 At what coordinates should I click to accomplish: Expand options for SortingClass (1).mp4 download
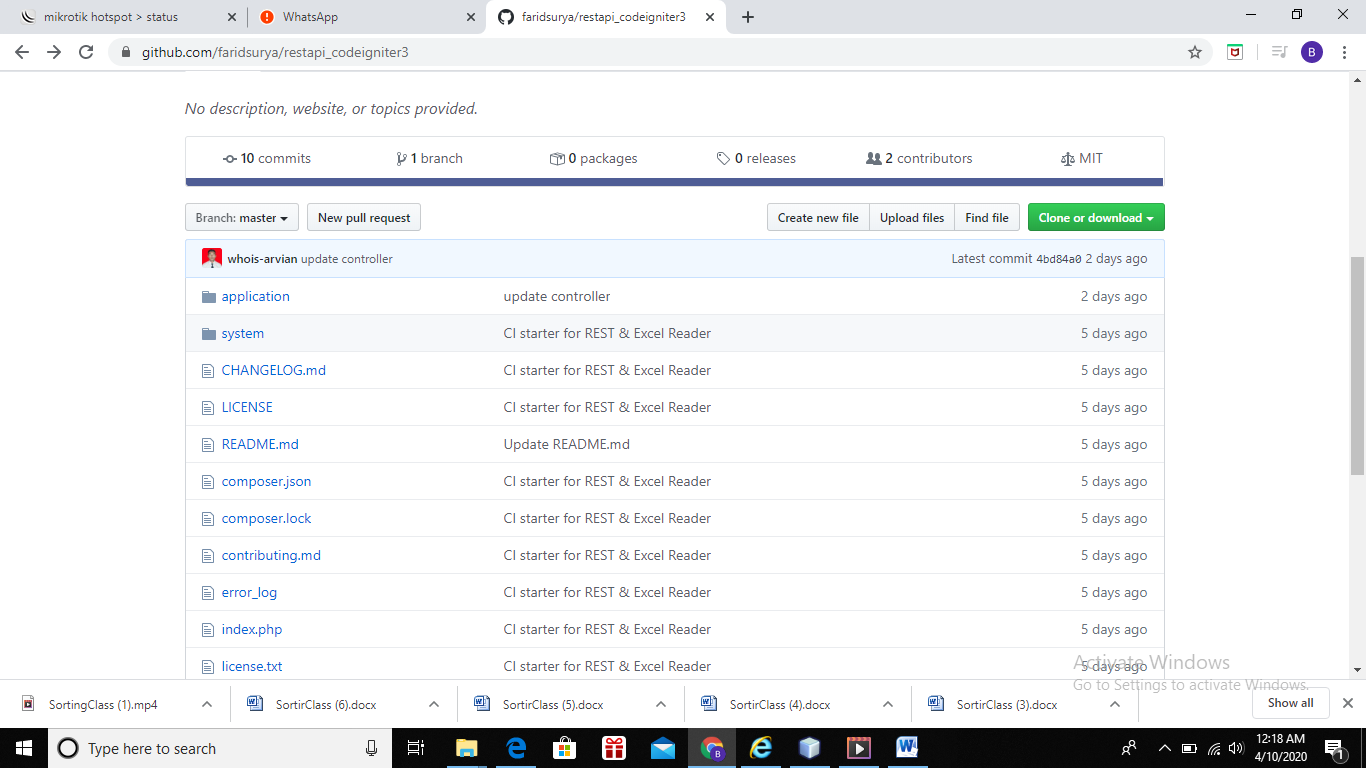pyautogui.click(x=207, y=704)
